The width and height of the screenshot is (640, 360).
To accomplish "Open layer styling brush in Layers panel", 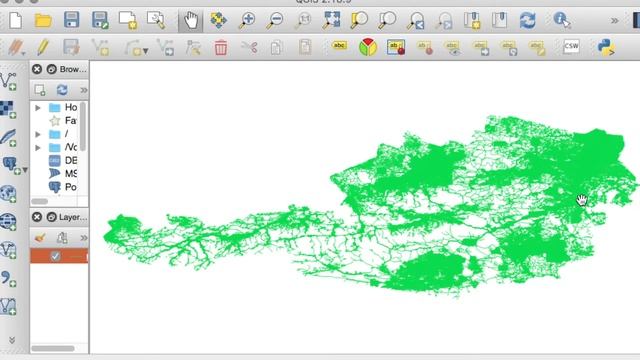I will click(x=40, y=237).
